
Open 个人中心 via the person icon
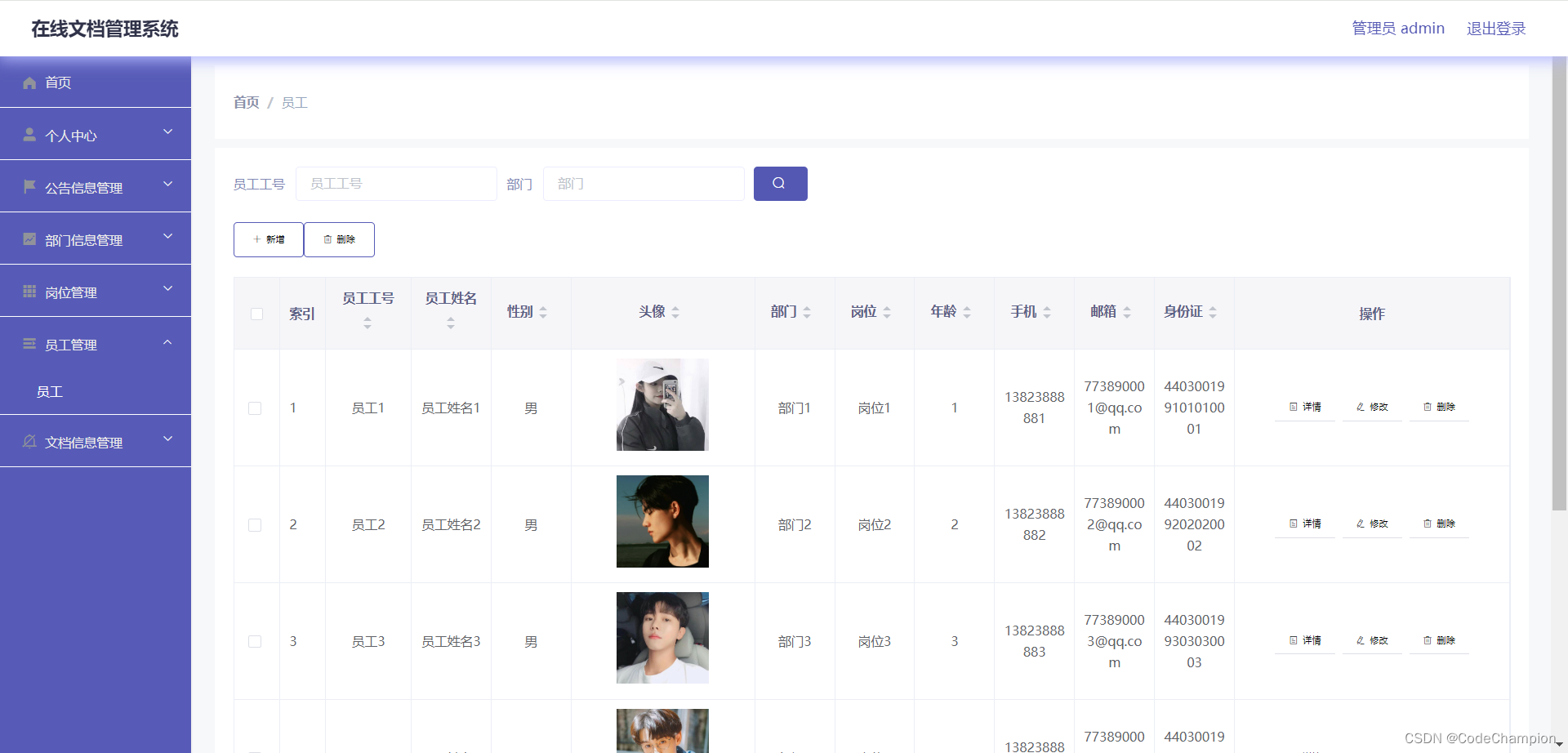(x=29, y=135)
